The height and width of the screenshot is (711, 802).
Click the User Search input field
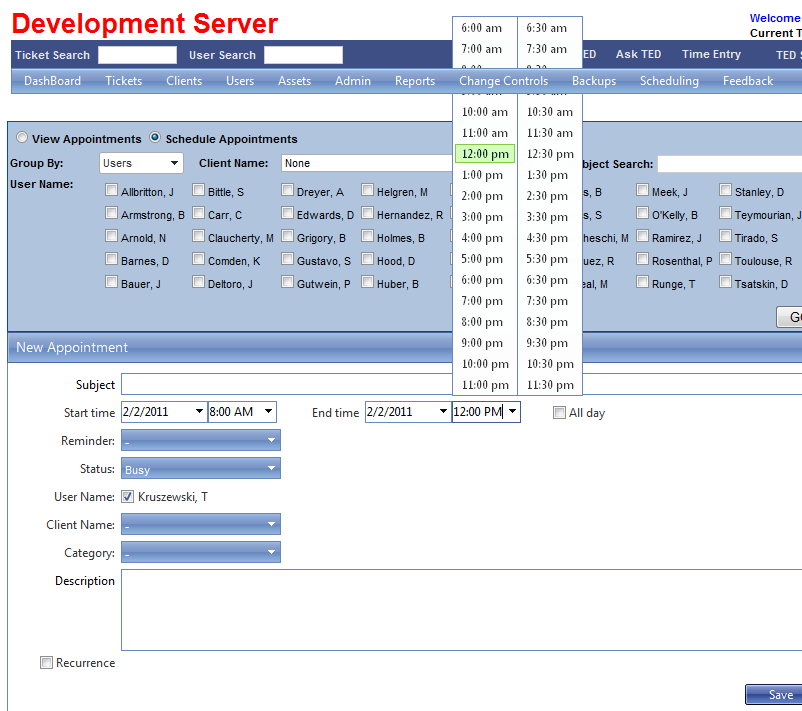[303, 55]
